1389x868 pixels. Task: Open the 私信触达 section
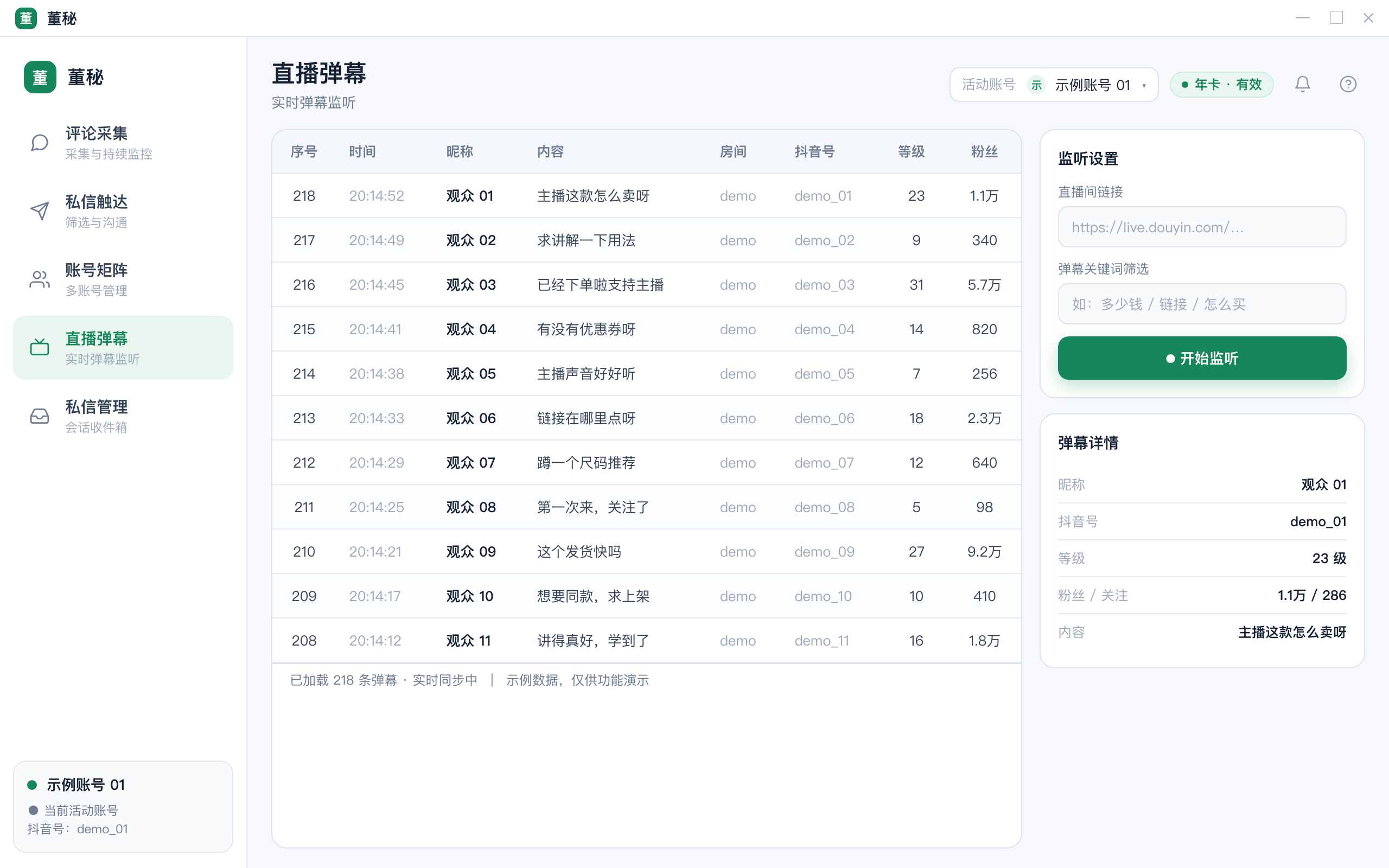pos(123,210)
